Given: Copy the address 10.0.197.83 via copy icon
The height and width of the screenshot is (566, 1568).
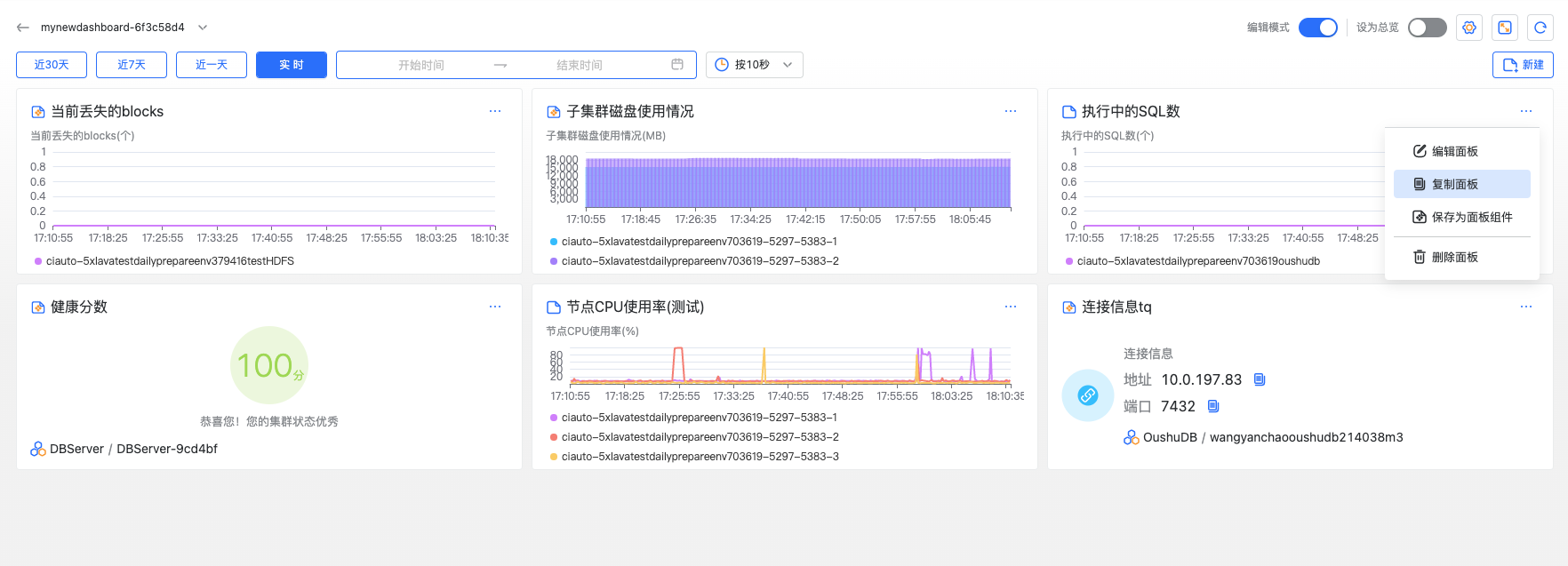Looking at the screenshot, I should 1260,379.
